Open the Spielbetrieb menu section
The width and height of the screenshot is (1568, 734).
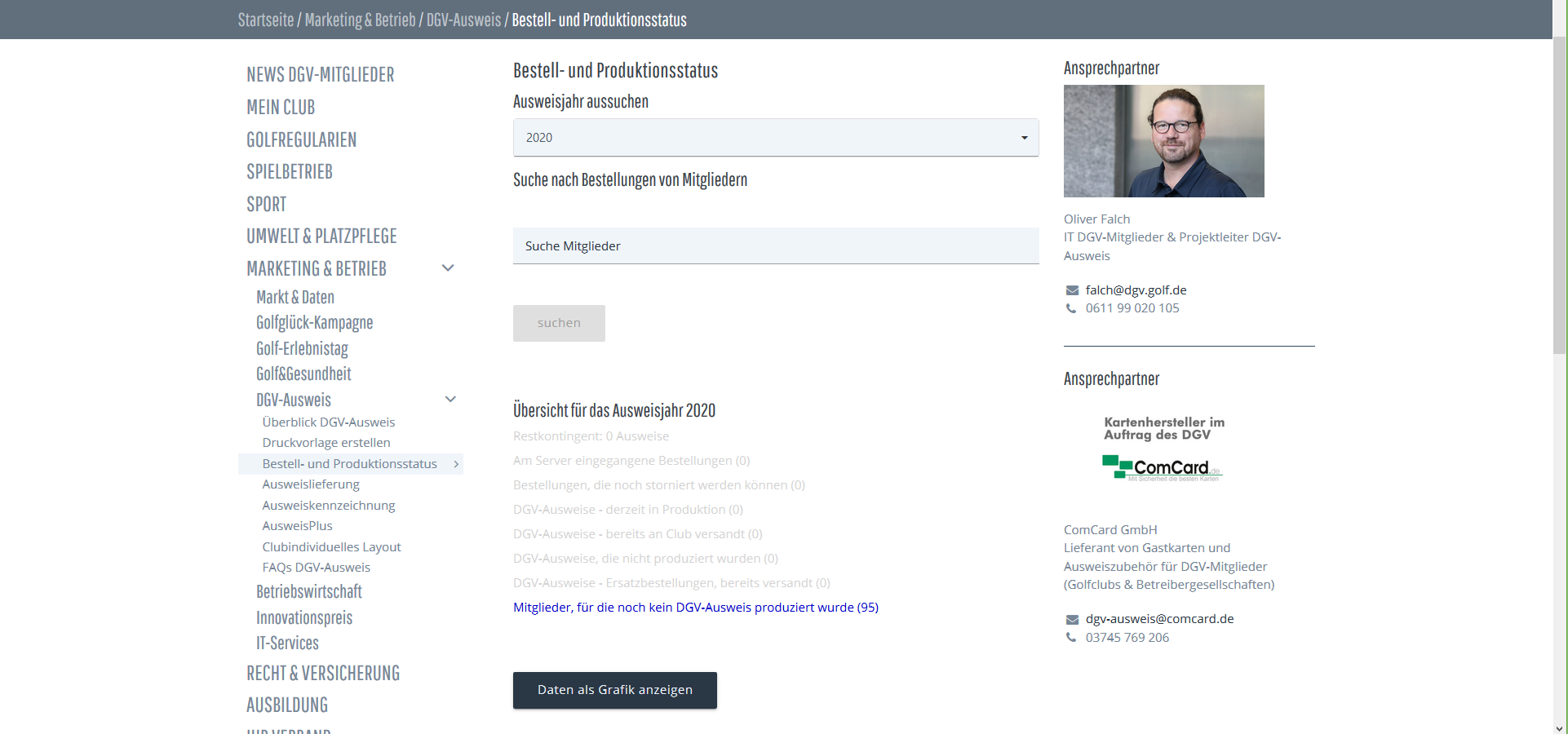coord(290,172)
